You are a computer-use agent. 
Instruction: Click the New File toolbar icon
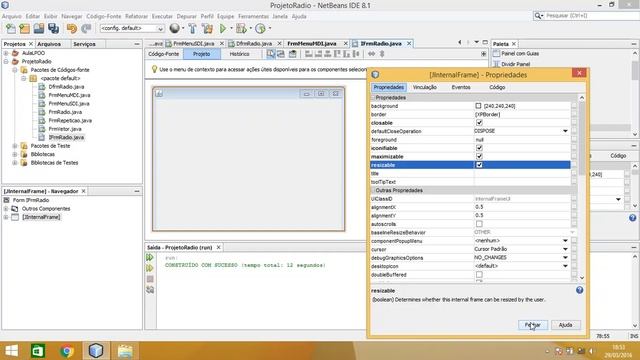[11, 28]
